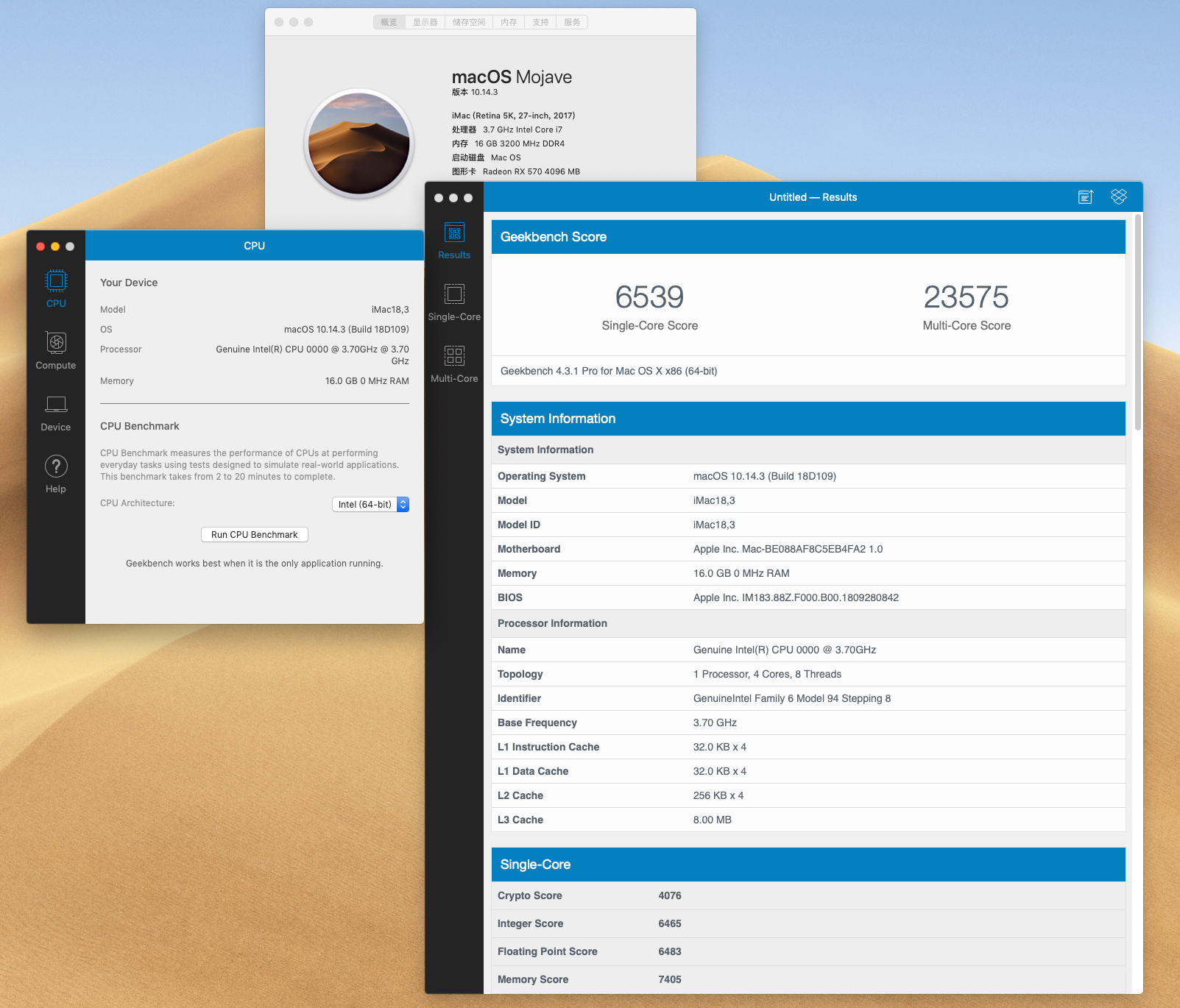
Task: Click the Motherboard value 'Apple Inc. Mac-BE088AF8C5EB4FA2 1.0'
Action: tap(788, 549)
